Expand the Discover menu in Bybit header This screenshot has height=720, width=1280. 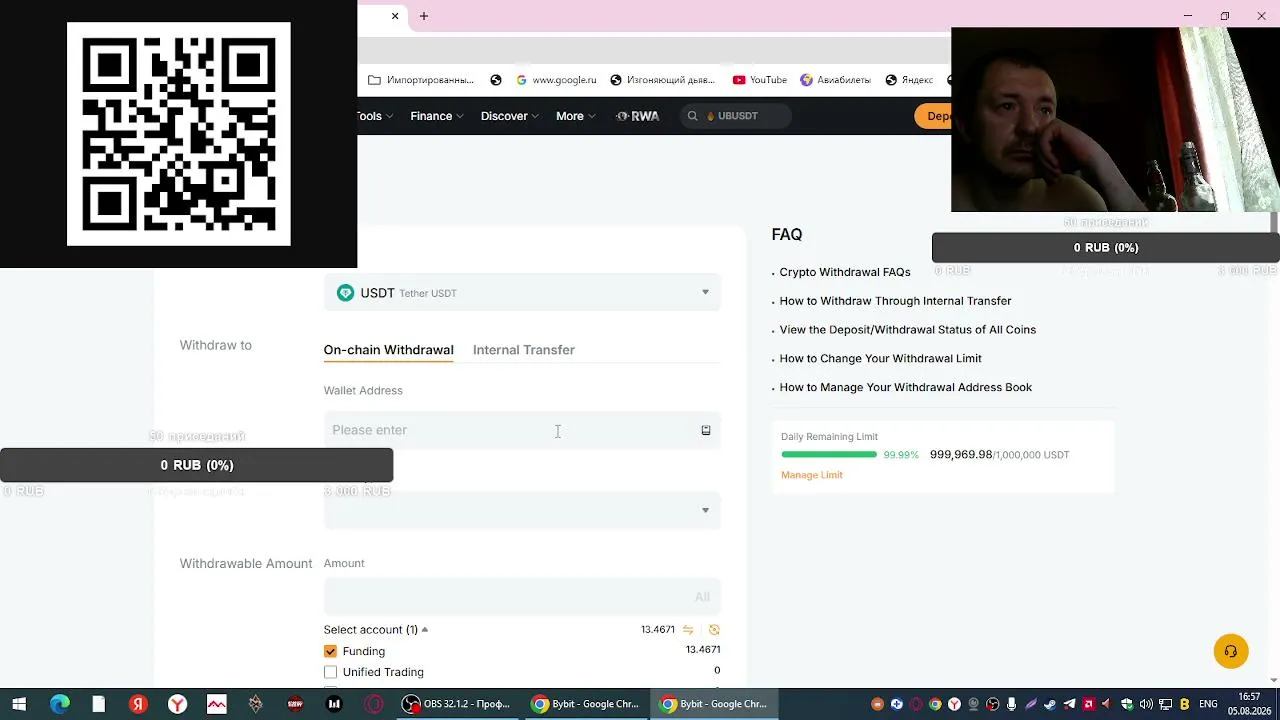pos(510,116)
